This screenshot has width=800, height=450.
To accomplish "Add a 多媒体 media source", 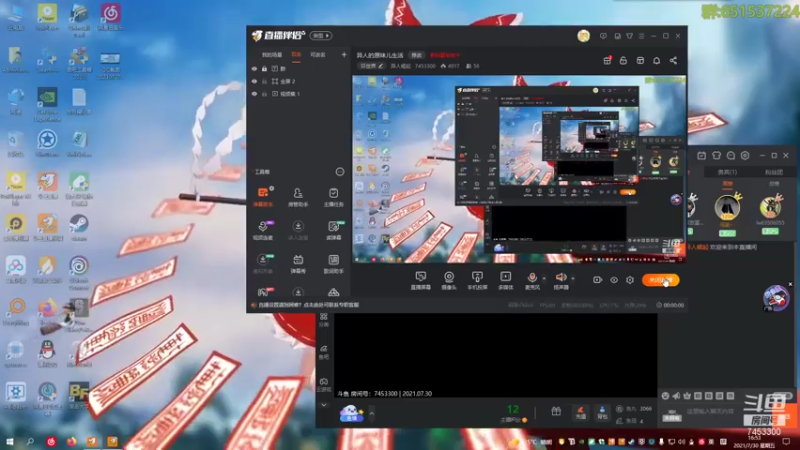I will (505, 280).
